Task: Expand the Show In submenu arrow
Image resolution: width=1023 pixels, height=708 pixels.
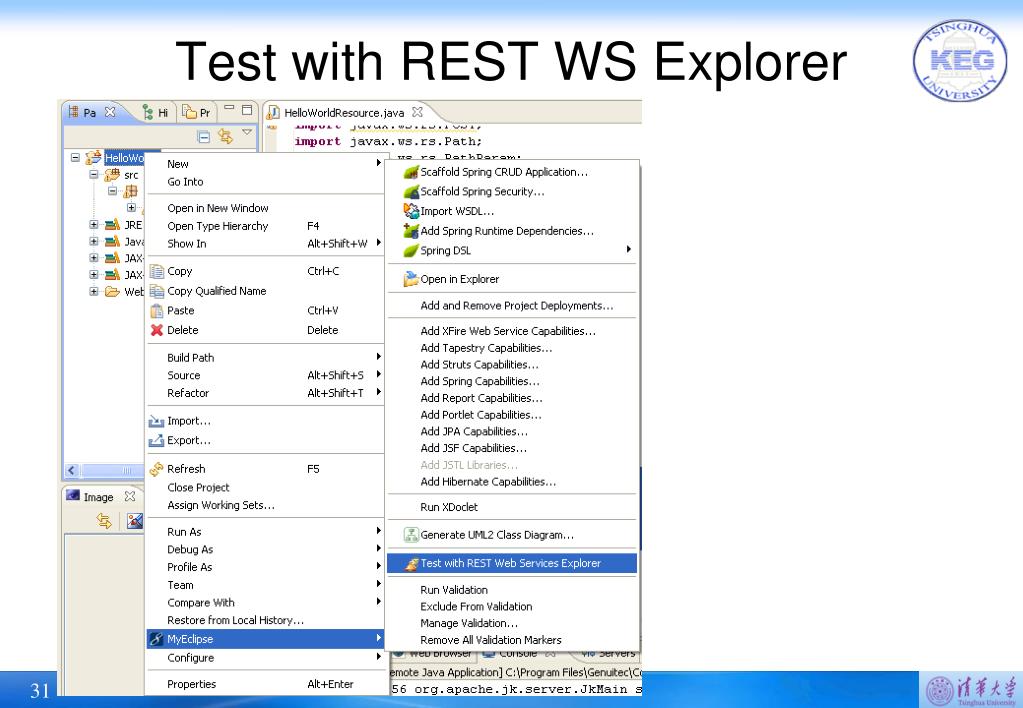Action: click(378, 243)
